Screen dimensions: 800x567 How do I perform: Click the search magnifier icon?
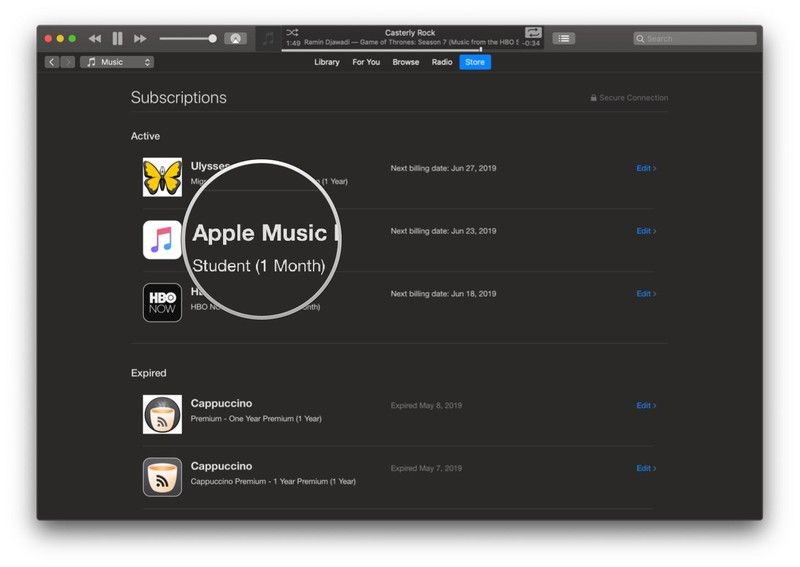[x=640, y=39]
